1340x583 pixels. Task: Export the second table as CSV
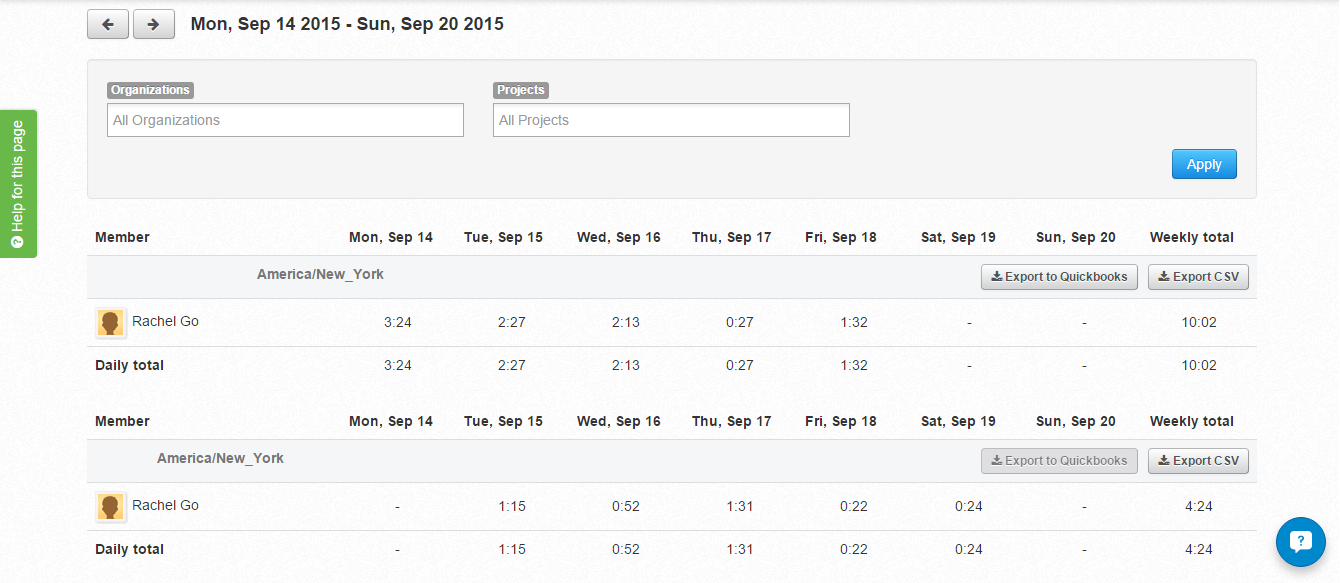pyautogui.click(x=1198, y=461)
